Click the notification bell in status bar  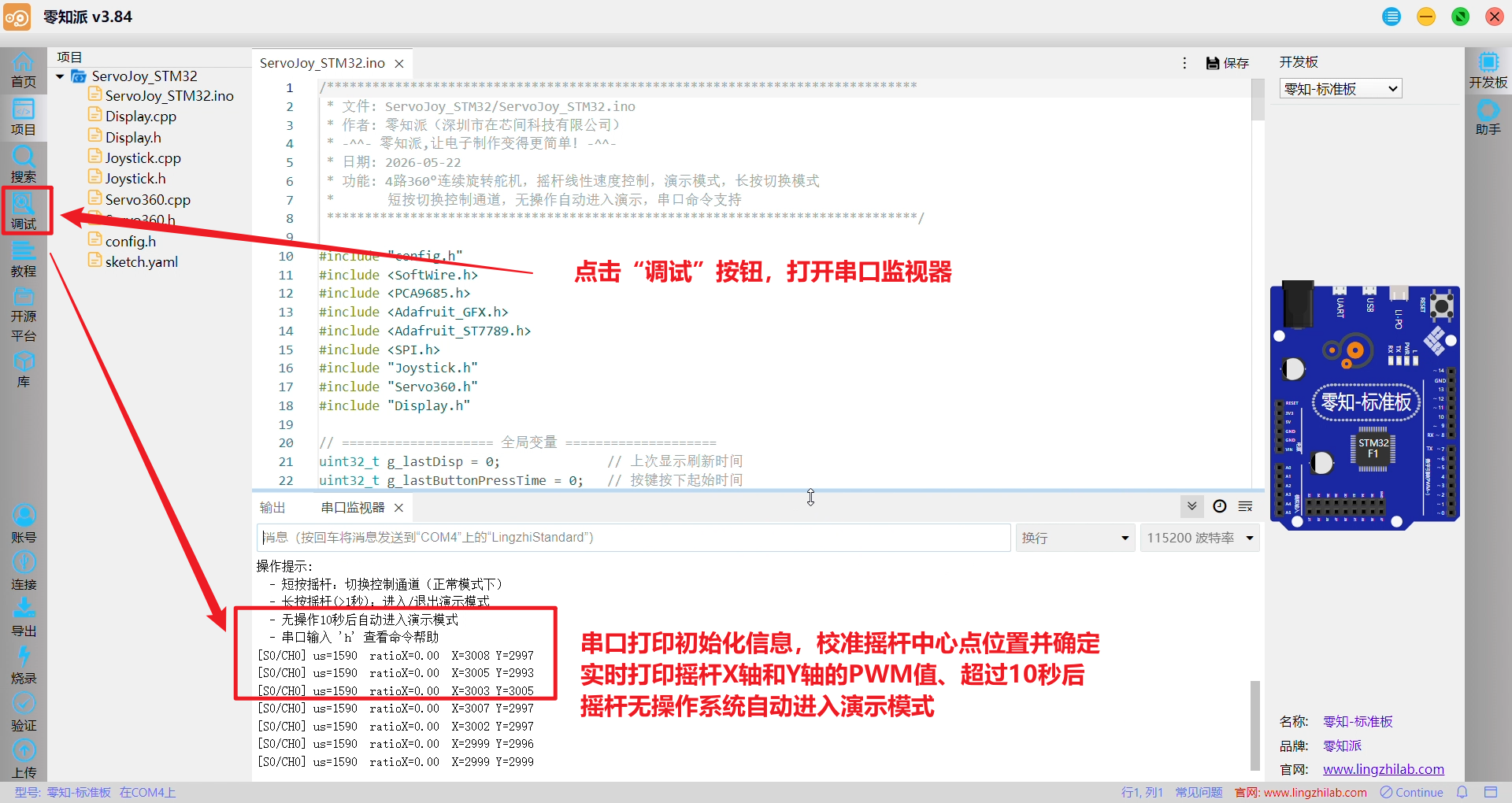tap(1462, 792)
